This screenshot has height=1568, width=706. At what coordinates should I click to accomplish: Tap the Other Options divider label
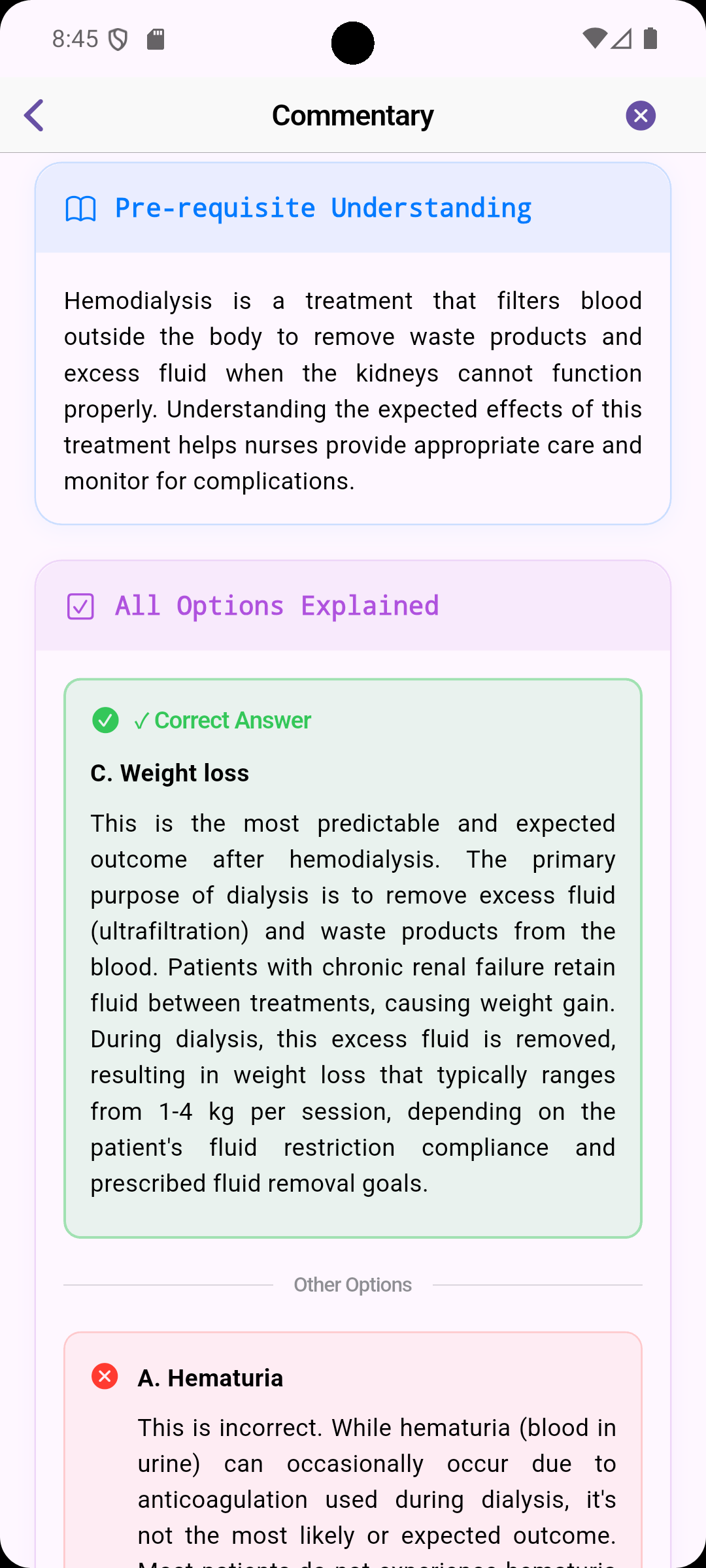pyautogui.click(x=352, y=1285)
